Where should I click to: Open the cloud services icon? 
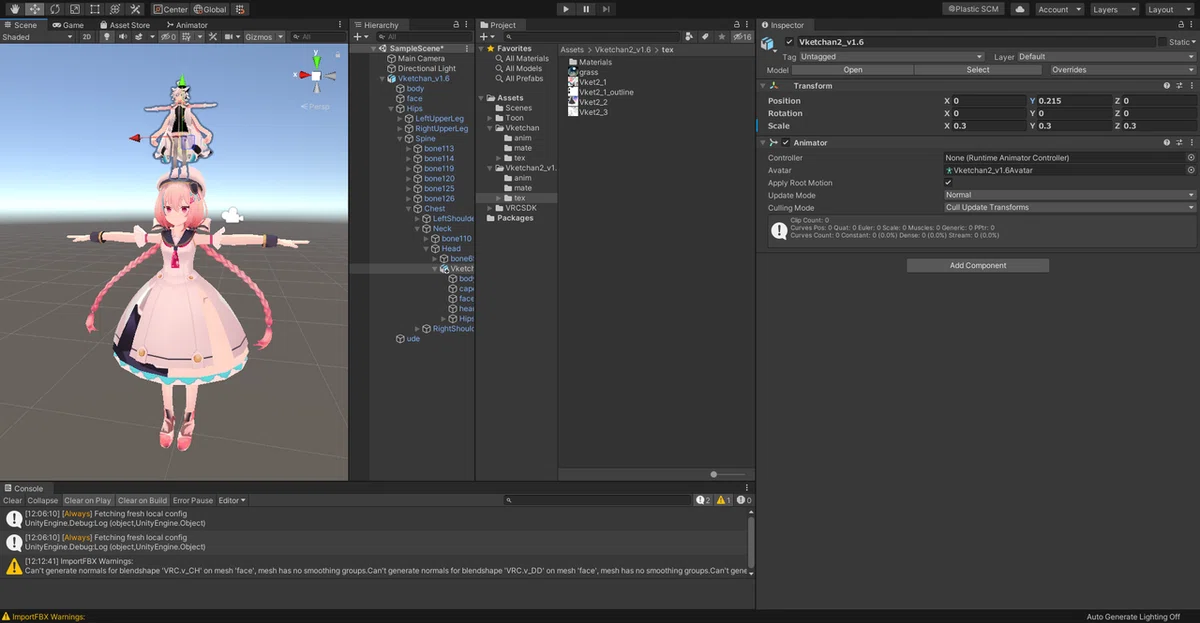click(1019, 9)
